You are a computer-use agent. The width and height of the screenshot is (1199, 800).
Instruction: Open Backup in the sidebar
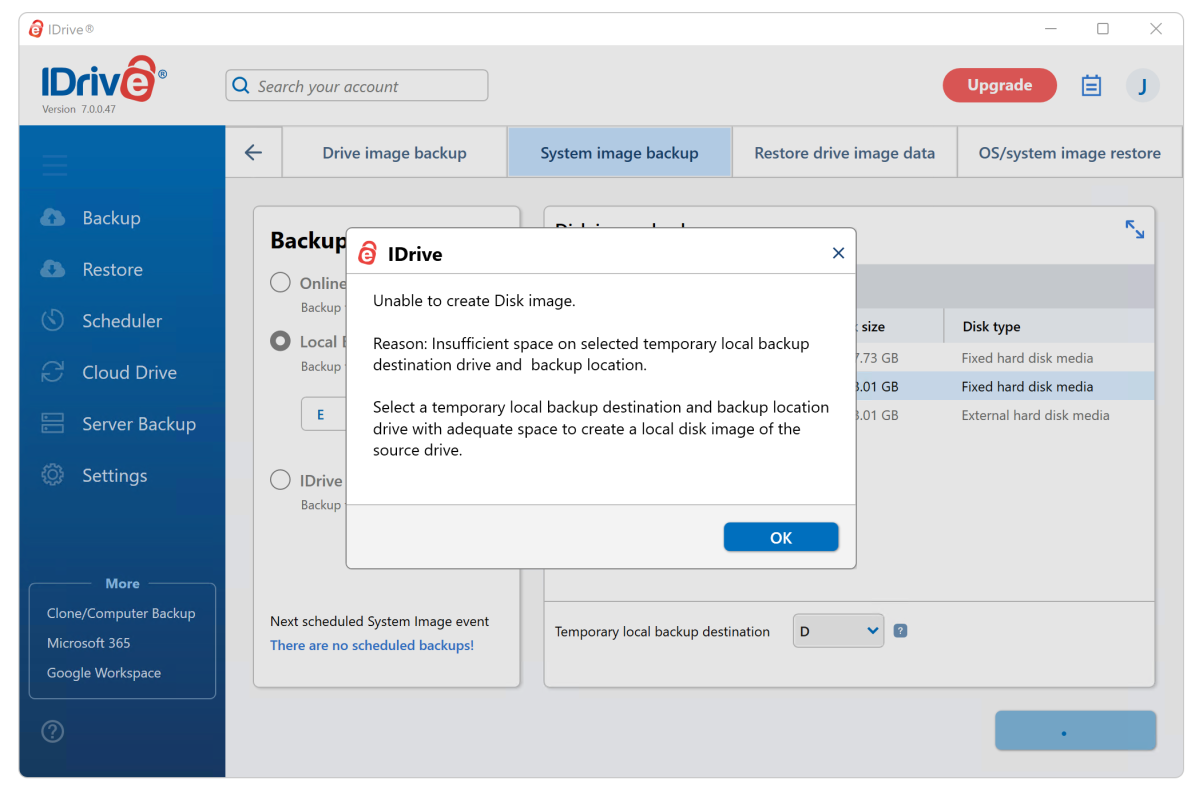(x=112, y=218)
